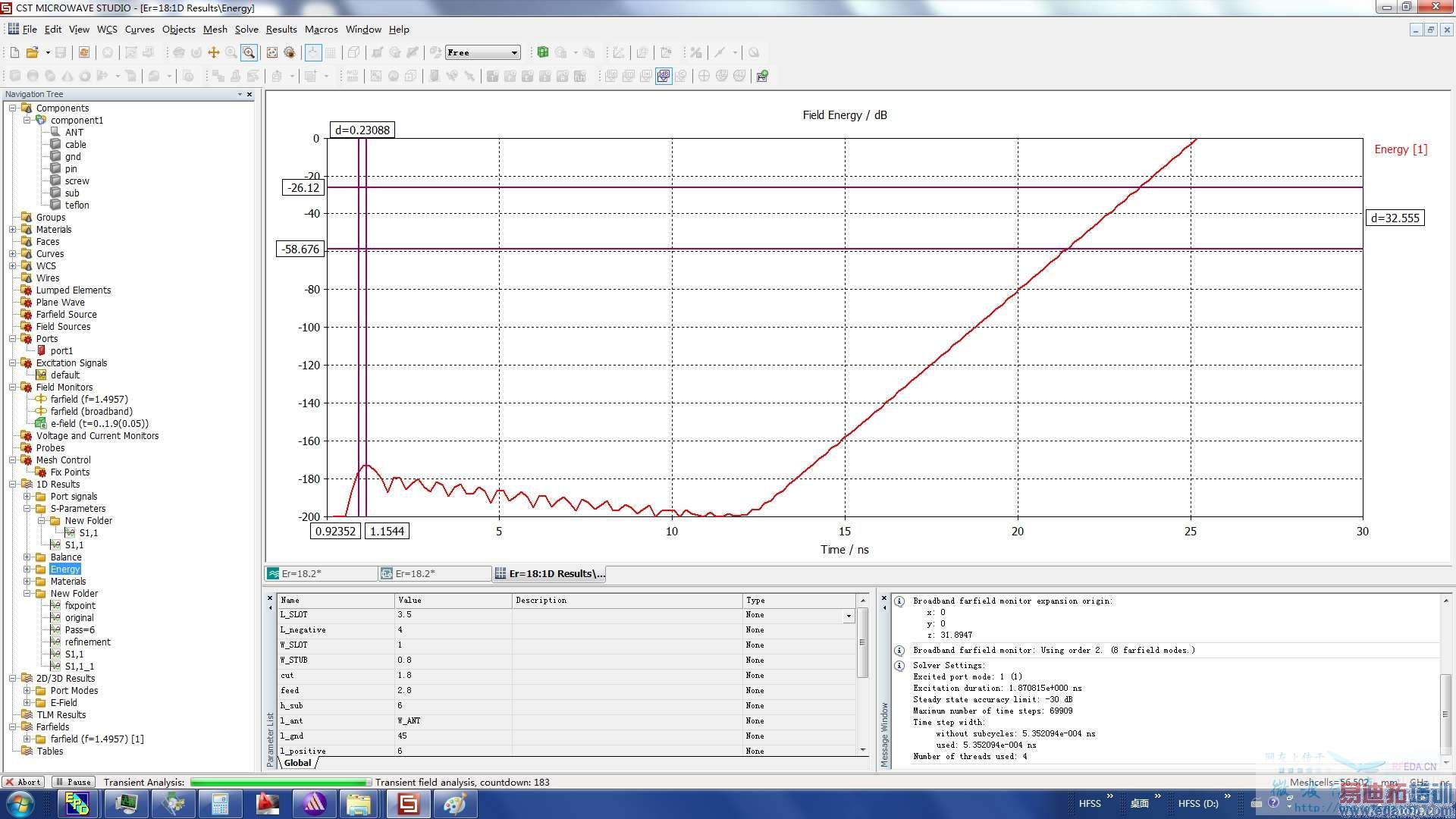This screenshot has height=819, width=1456.
Task: Click the message window info icon beside Solver Settings
Action: [899, 666]
